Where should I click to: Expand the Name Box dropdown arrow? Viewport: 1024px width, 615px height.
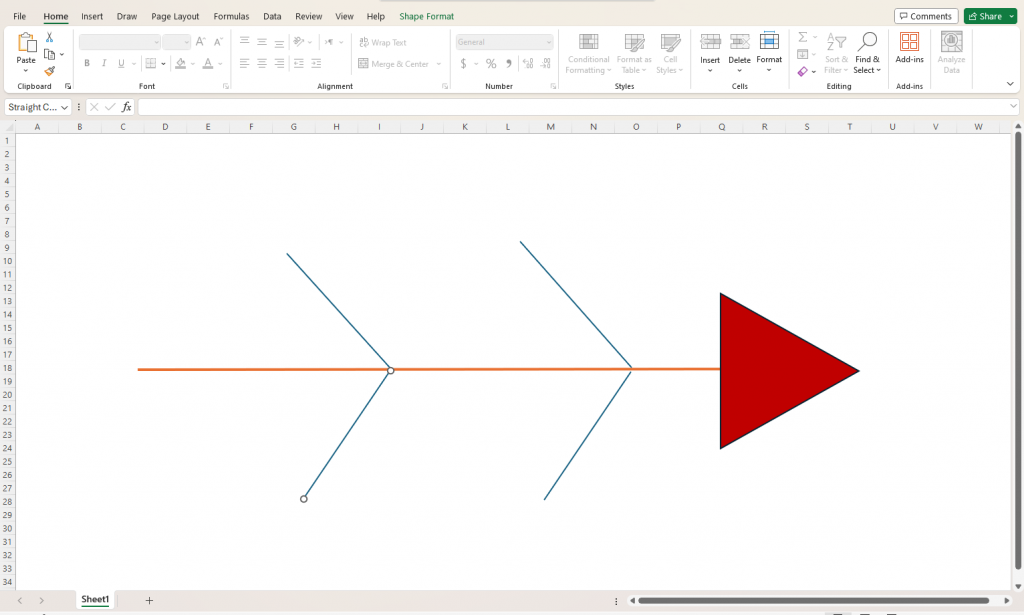tap(65, 107)
